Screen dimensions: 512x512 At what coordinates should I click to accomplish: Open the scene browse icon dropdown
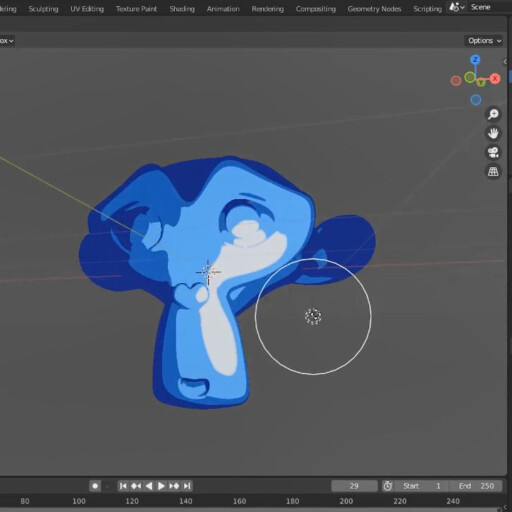[457, 7]
